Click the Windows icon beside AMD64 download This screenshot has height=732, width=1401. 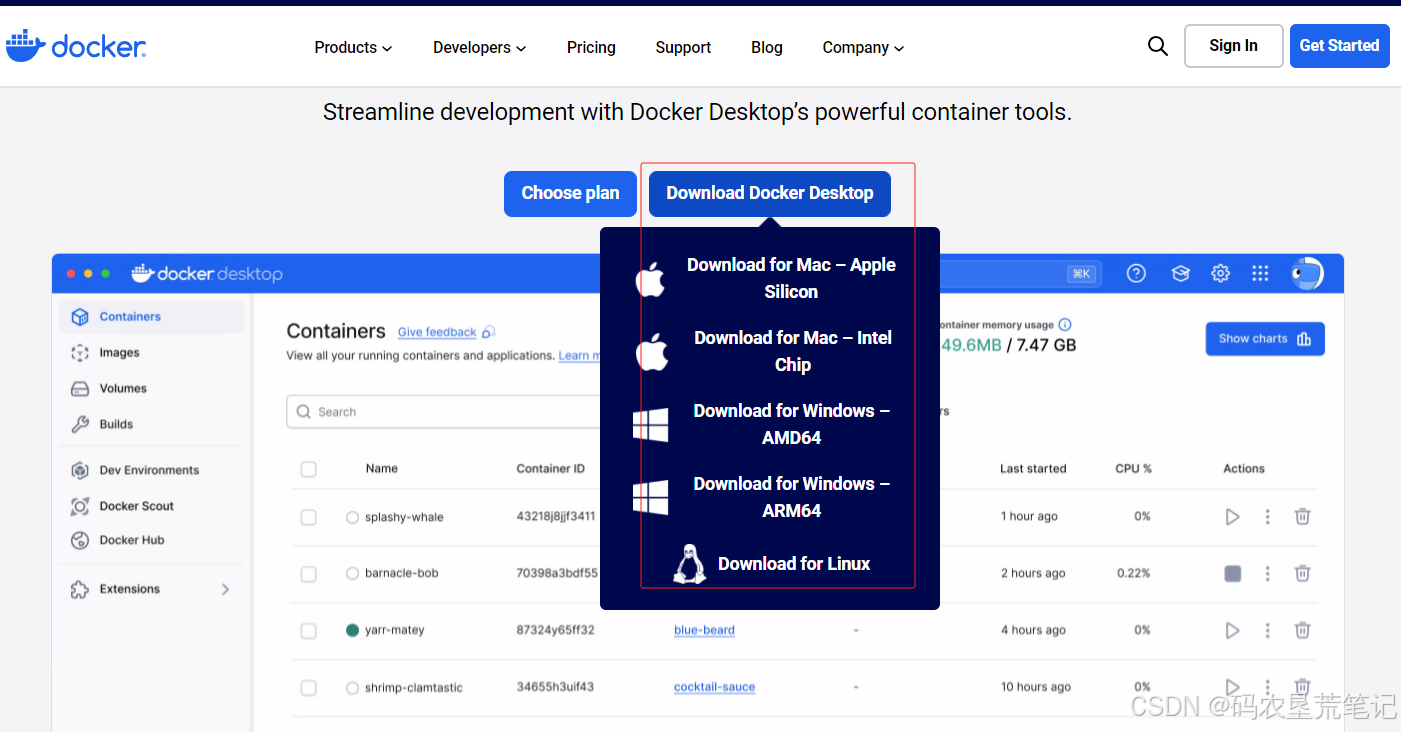click(651, 425)
